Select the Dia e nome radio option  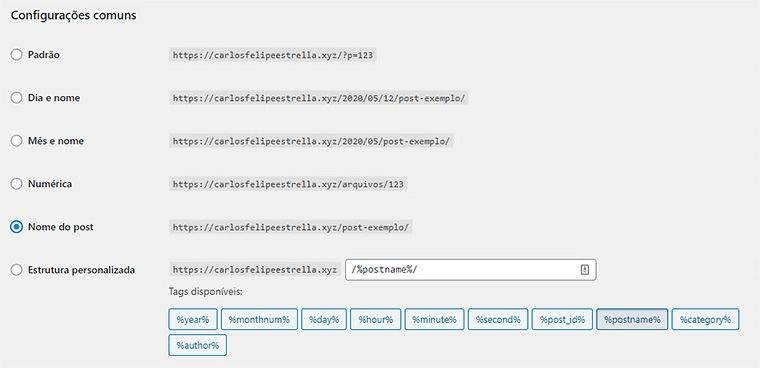pos(16,98)
